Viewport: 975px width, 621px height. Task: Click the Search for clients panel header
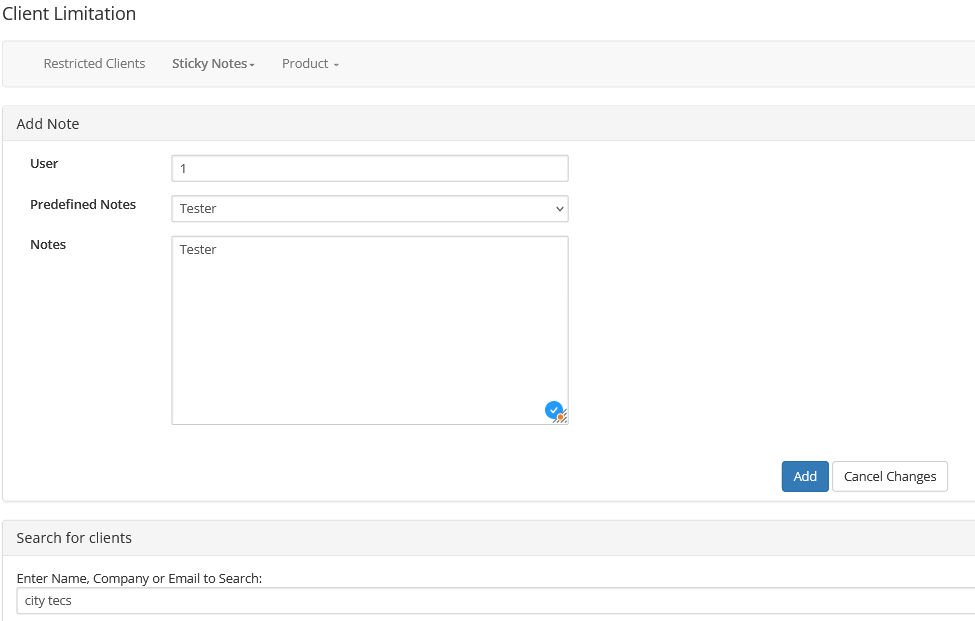(x=489, y=538)
